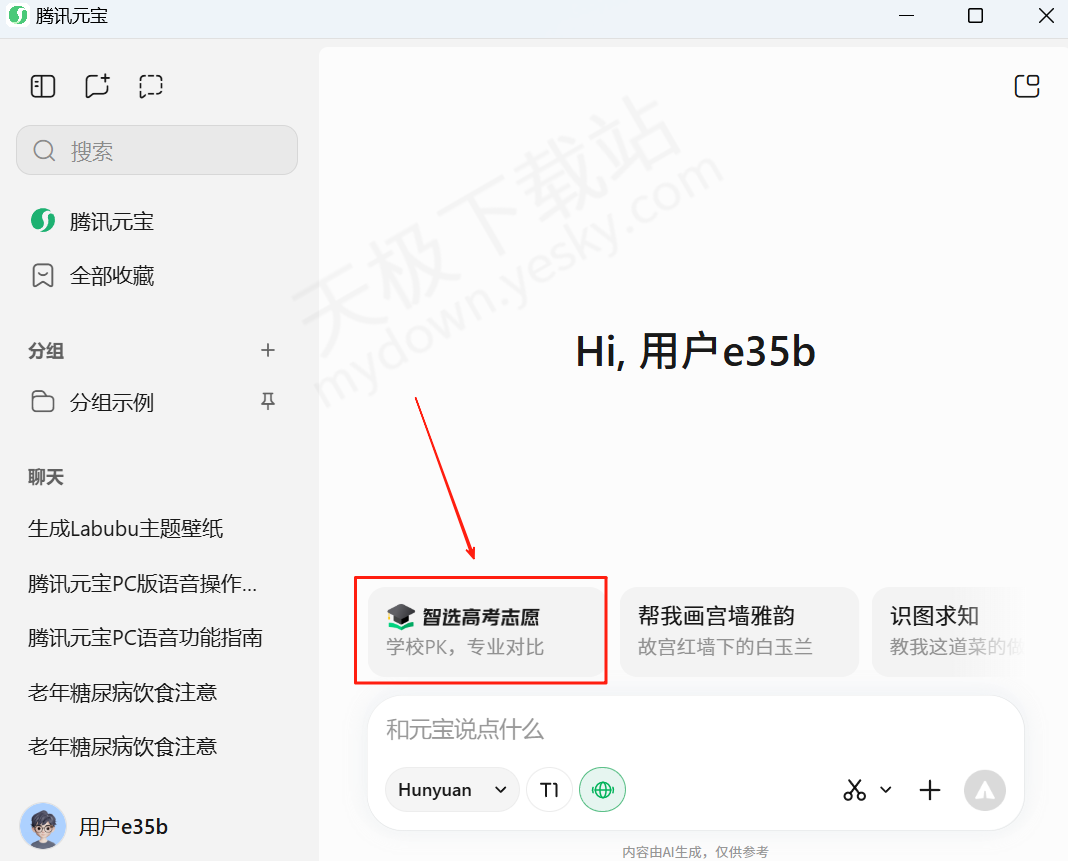Viewport: 1068px width, 861px height.
Task: Click the scissors screenshot tool icon
Action: 854,790
